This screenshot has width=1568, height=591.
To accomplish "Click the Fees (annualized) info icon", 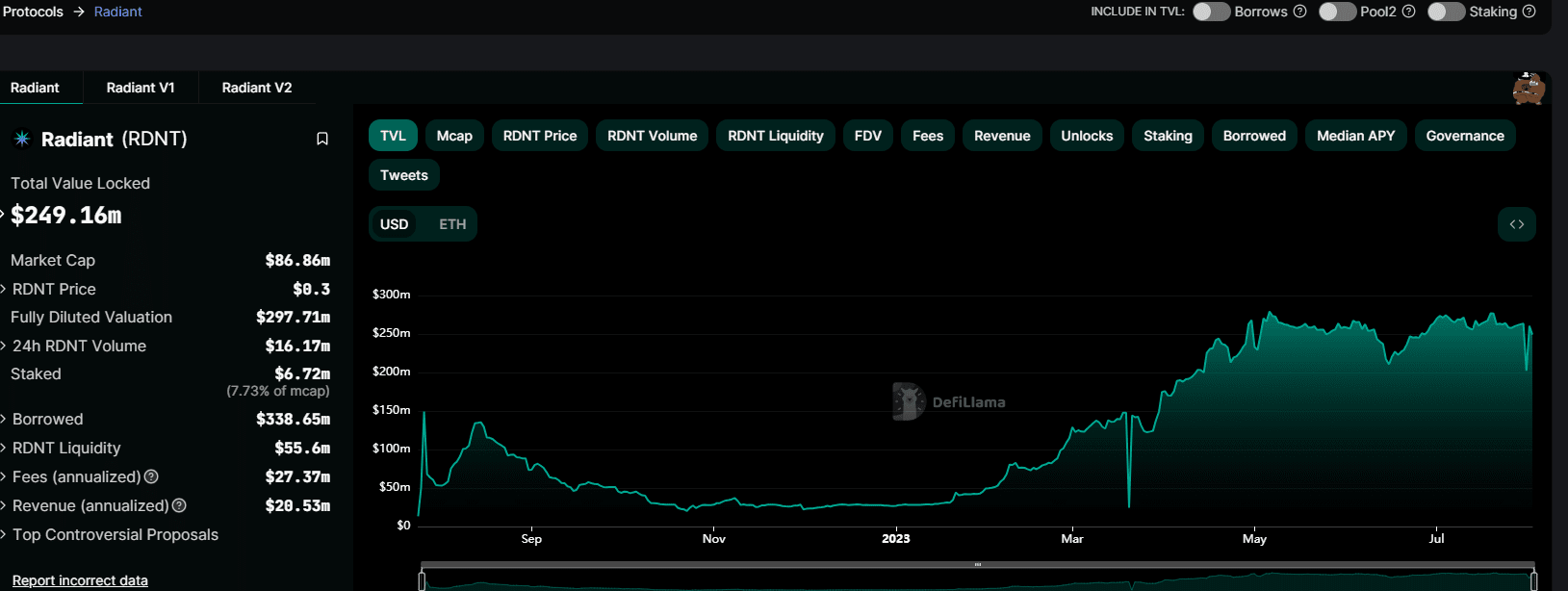I will pos(151,476).
